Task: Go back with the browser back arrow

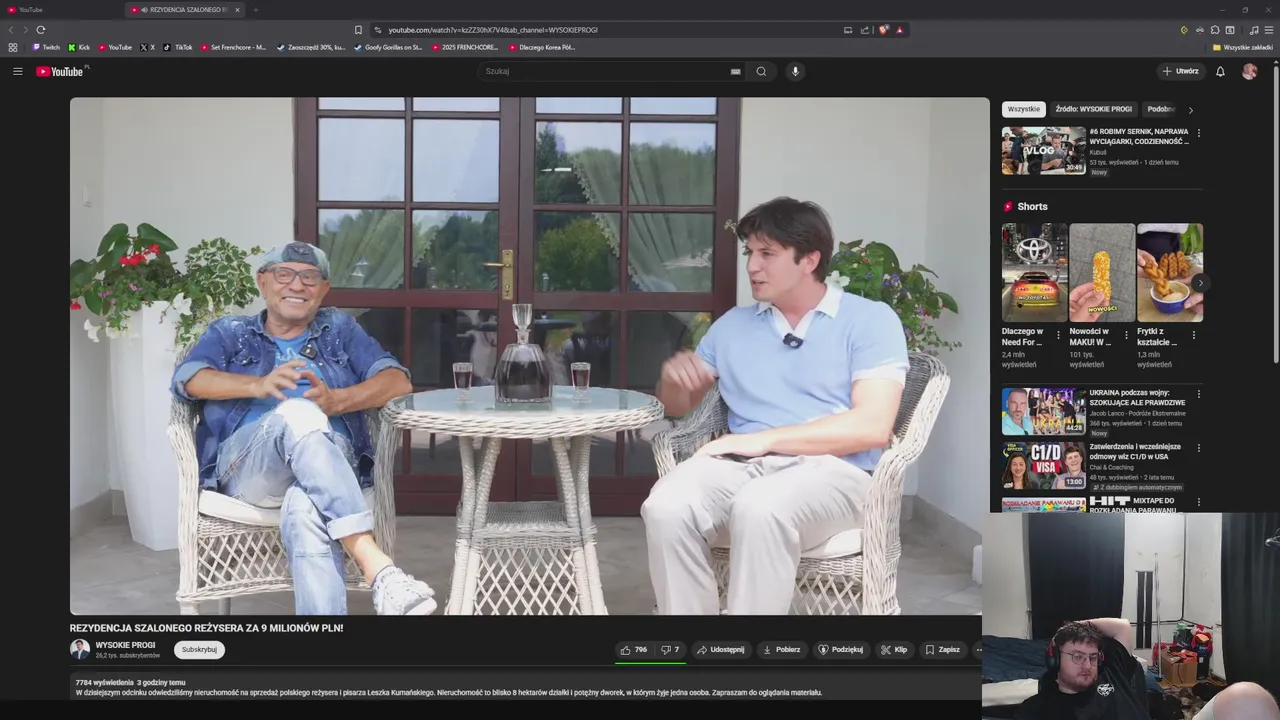Action: (x=12, y=30)
